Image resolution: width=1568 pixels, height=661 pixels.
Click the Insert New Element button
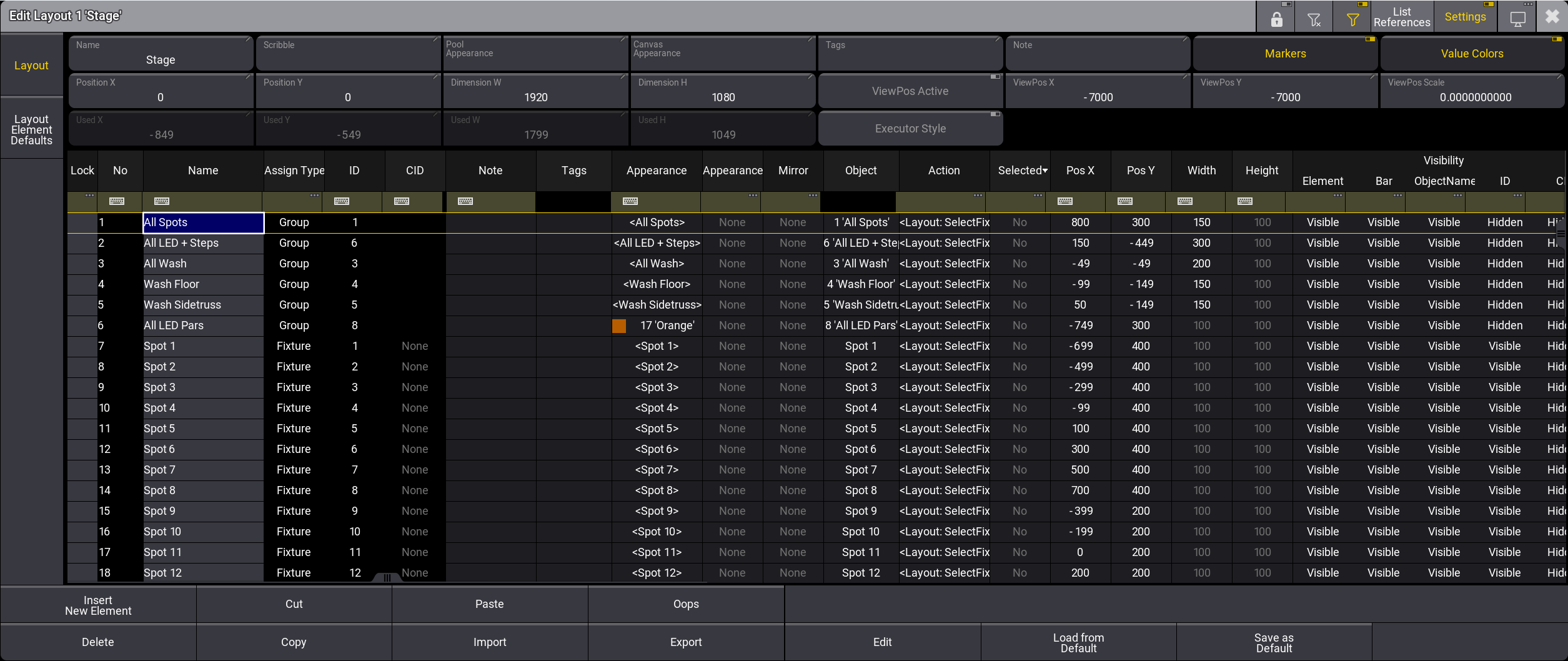98,605
